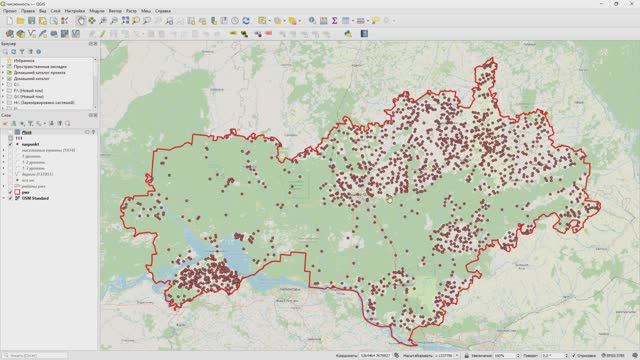Click the Browser panel vertical scrollbar

96,83
